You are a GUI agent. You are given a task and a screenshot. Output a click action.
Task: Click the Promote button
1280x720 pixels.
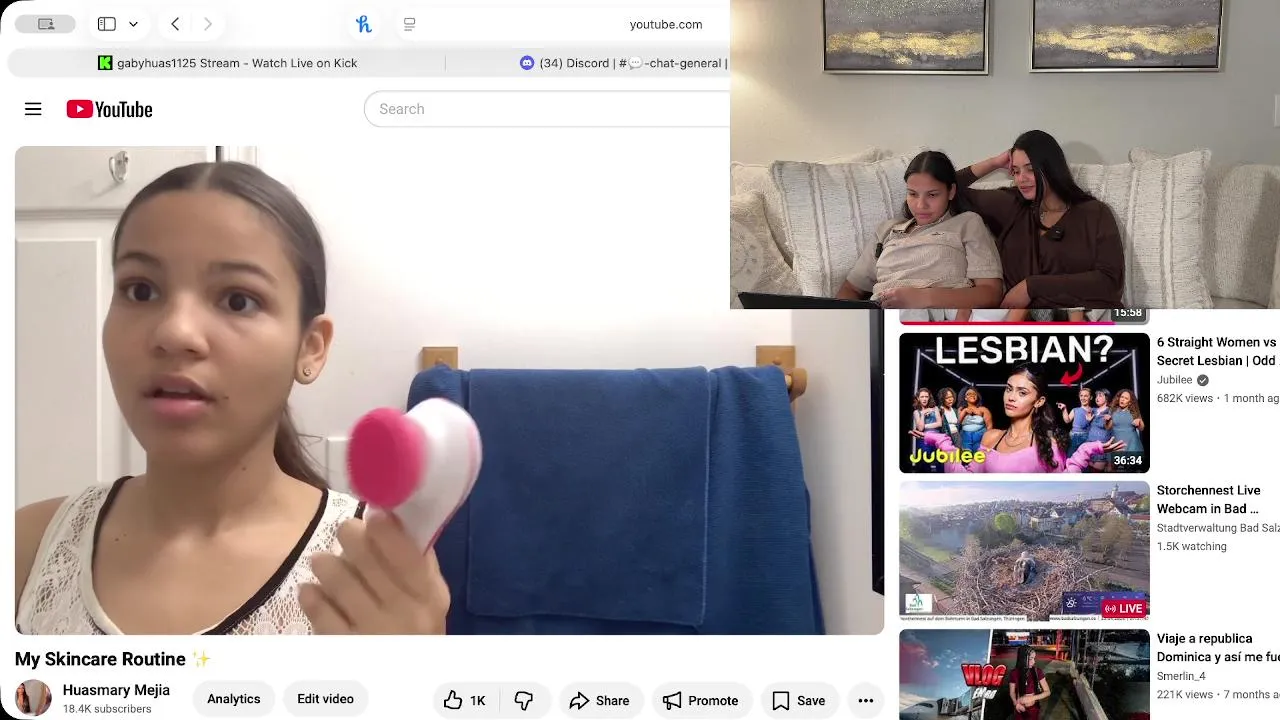(x=700, y=700)
